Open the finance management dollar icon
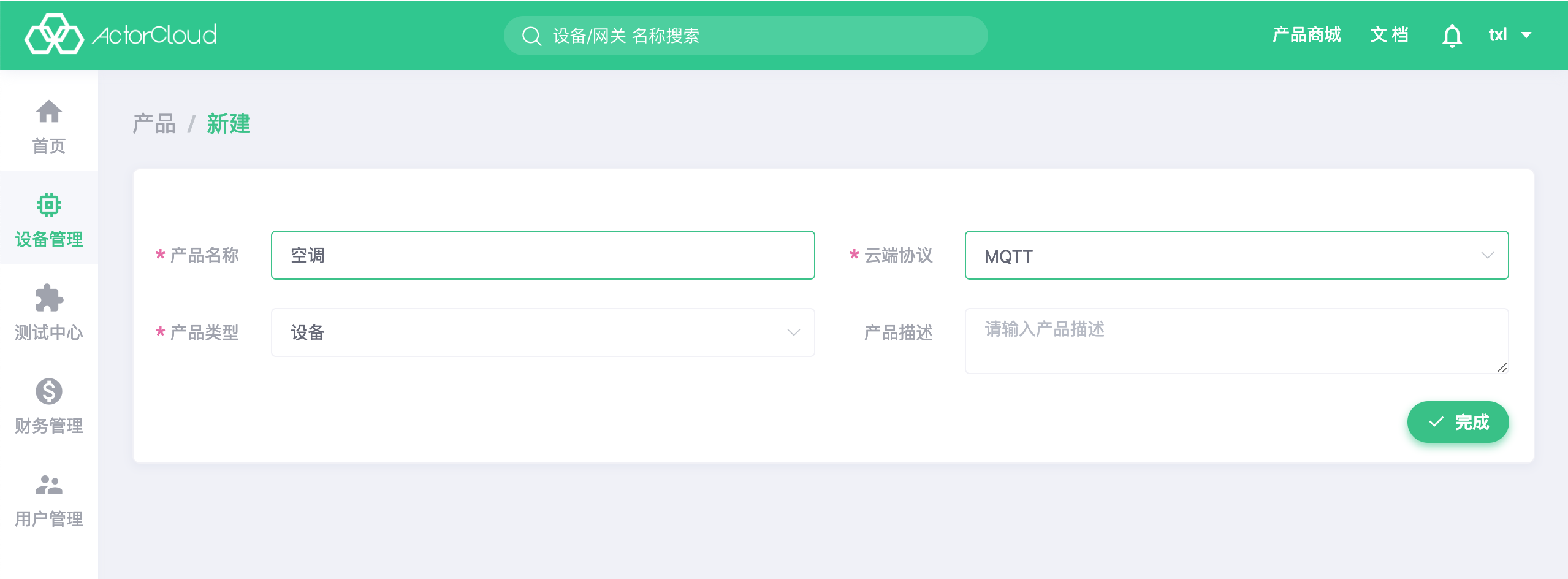Viewport: 1568px width, 579px height. (x=48, y=391)
